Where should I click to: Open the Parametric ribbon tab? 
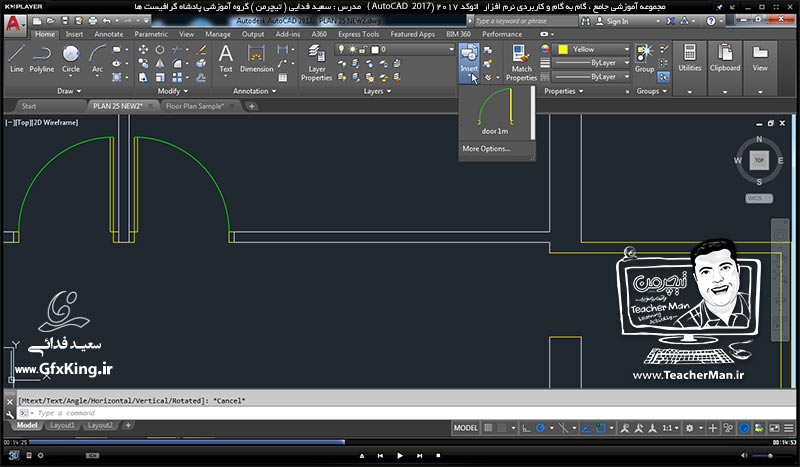coord(151,34)
